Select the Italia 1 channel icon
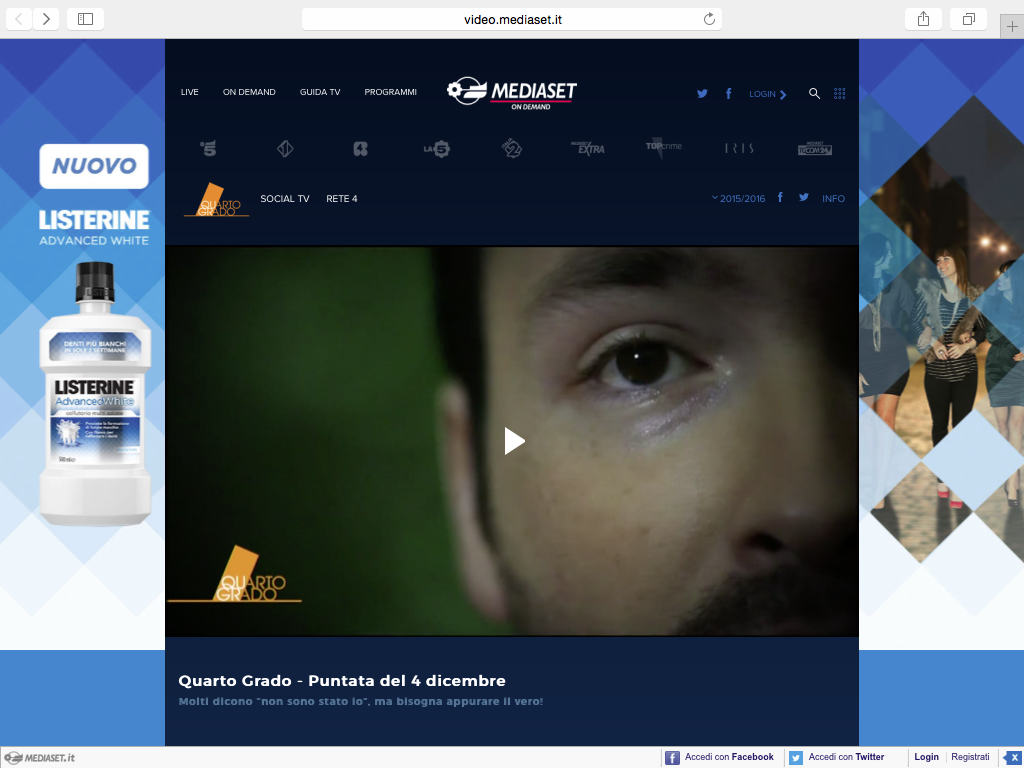This screenshot has width=1024, height=768. click(285, 149)
